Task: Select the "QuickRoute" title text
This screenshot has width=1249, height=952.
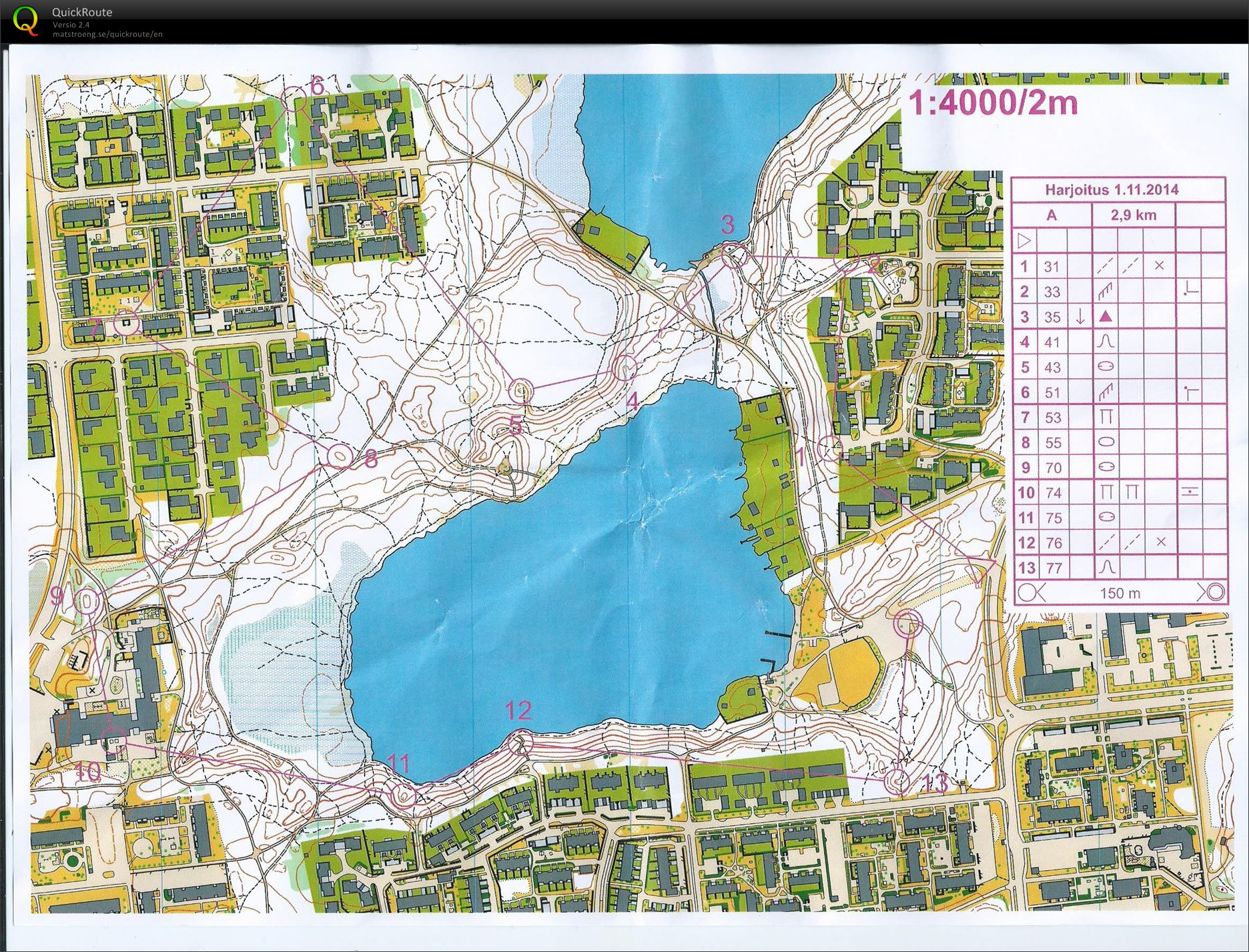Action: [83, 12]
